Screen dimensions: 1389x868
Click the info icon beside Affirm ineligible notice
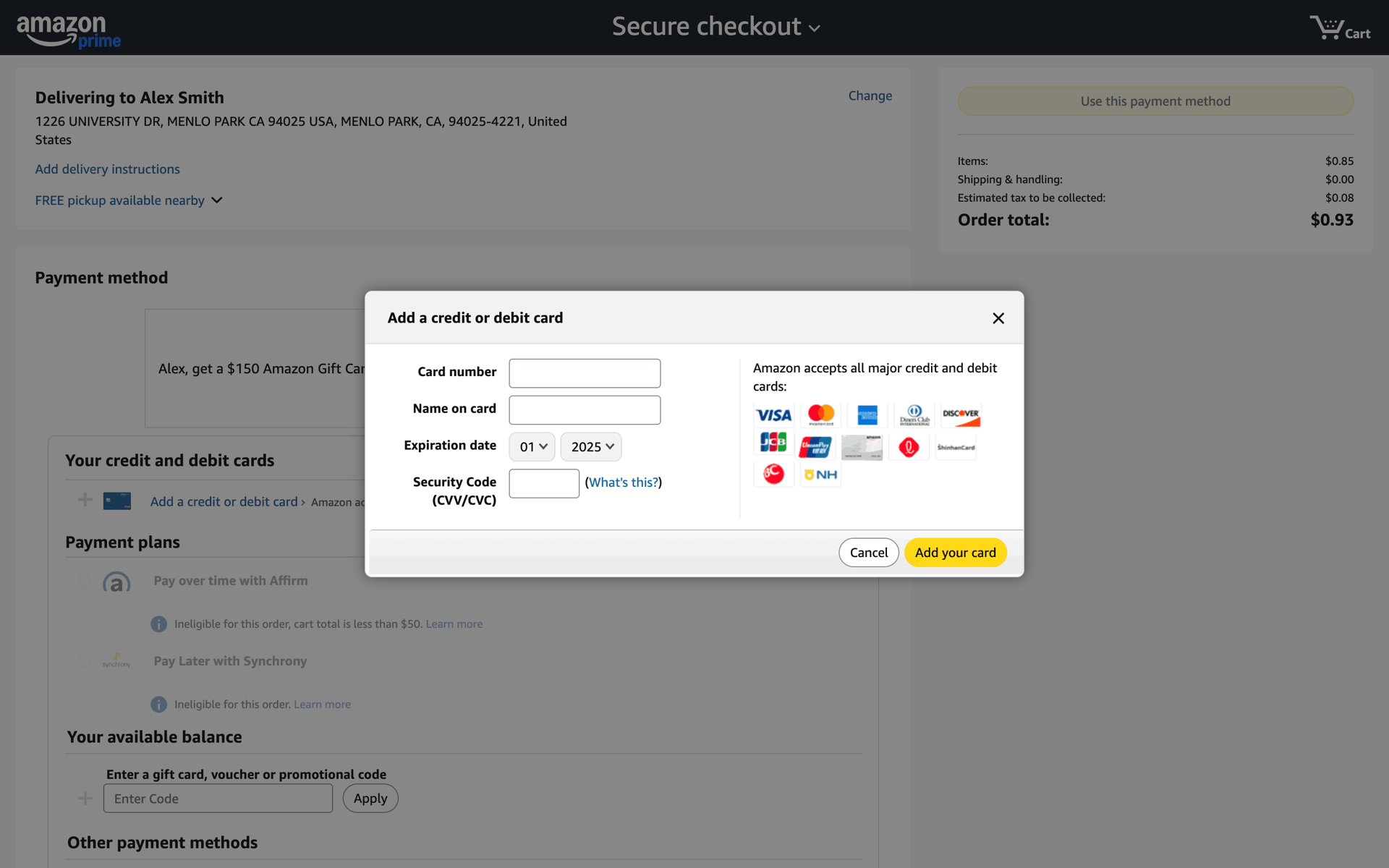point(158,624)
